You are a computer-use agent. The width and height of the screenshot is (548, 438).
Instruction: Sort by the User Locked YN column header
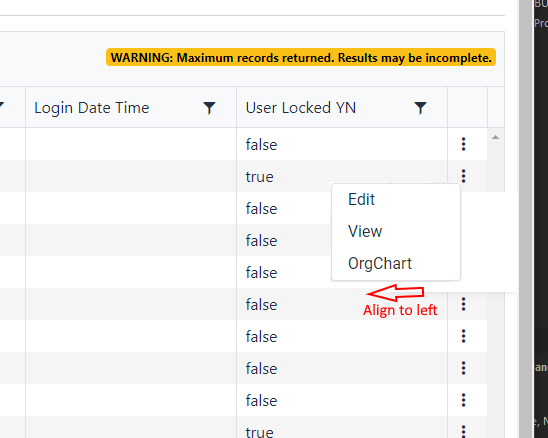tap(301, 108)
